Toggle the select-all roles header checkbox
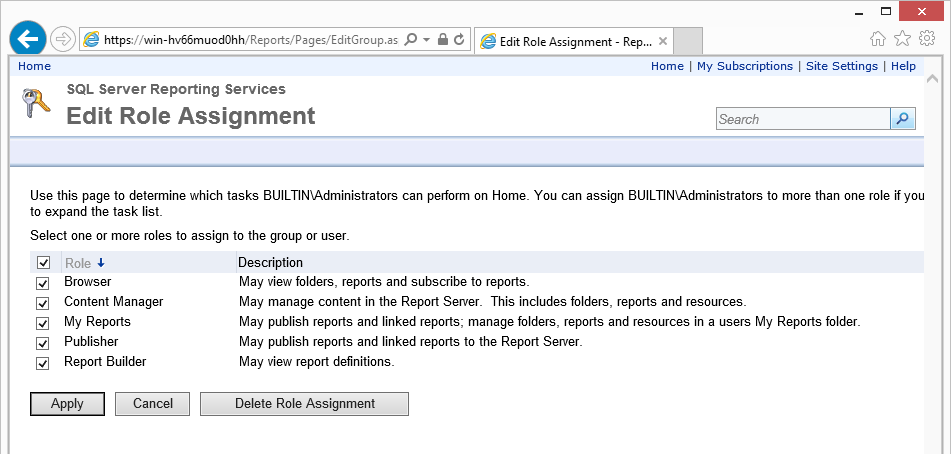951x454 pixels. 43,263
